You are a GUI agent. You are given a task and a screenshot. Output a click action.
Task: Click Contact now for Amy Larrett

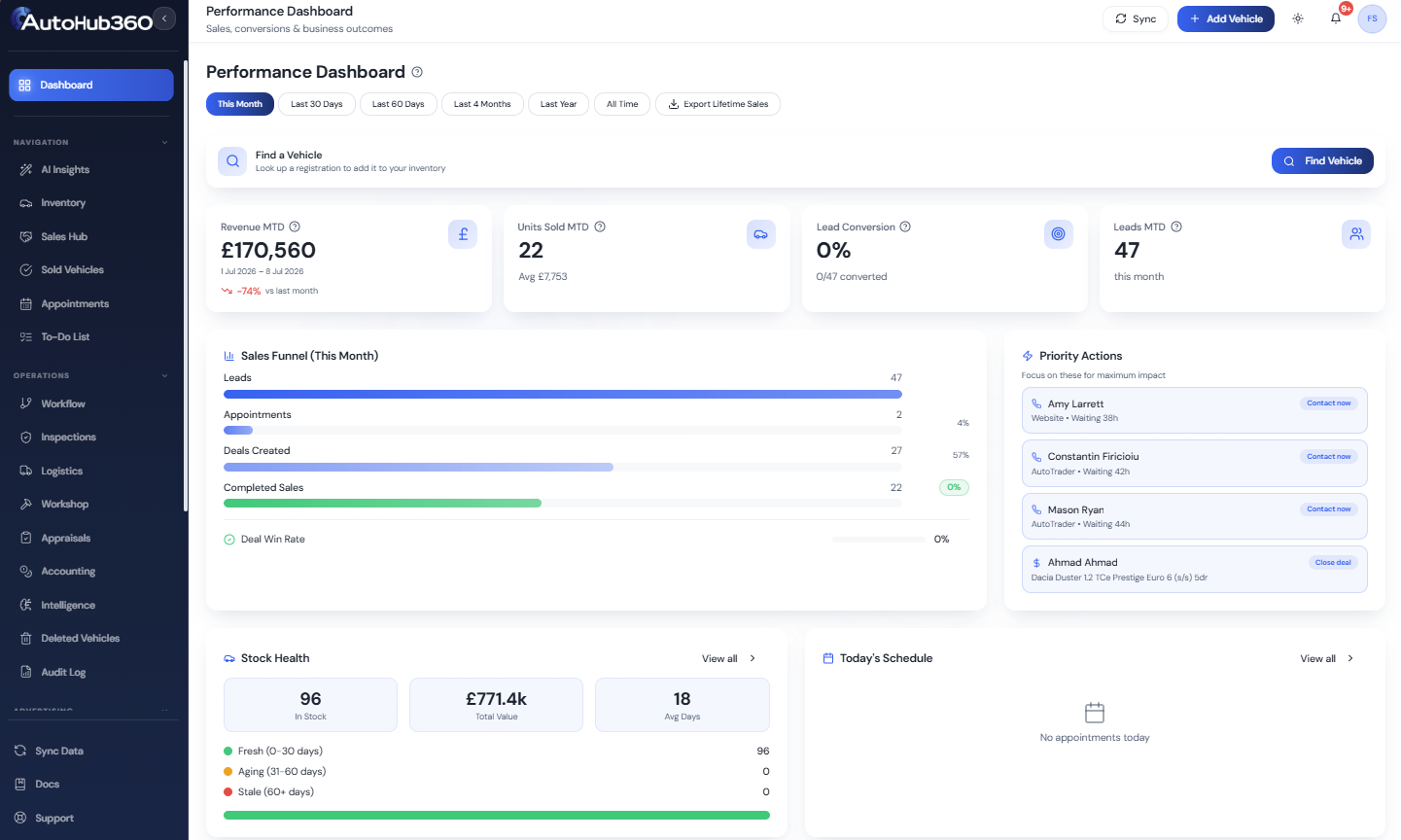pos(1329,402)
